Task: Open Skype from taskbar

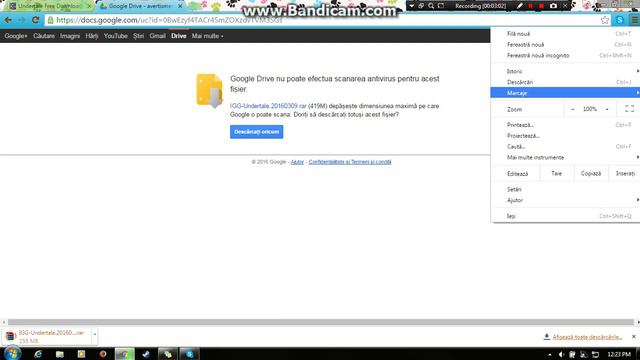Action: tap(189, 354)
